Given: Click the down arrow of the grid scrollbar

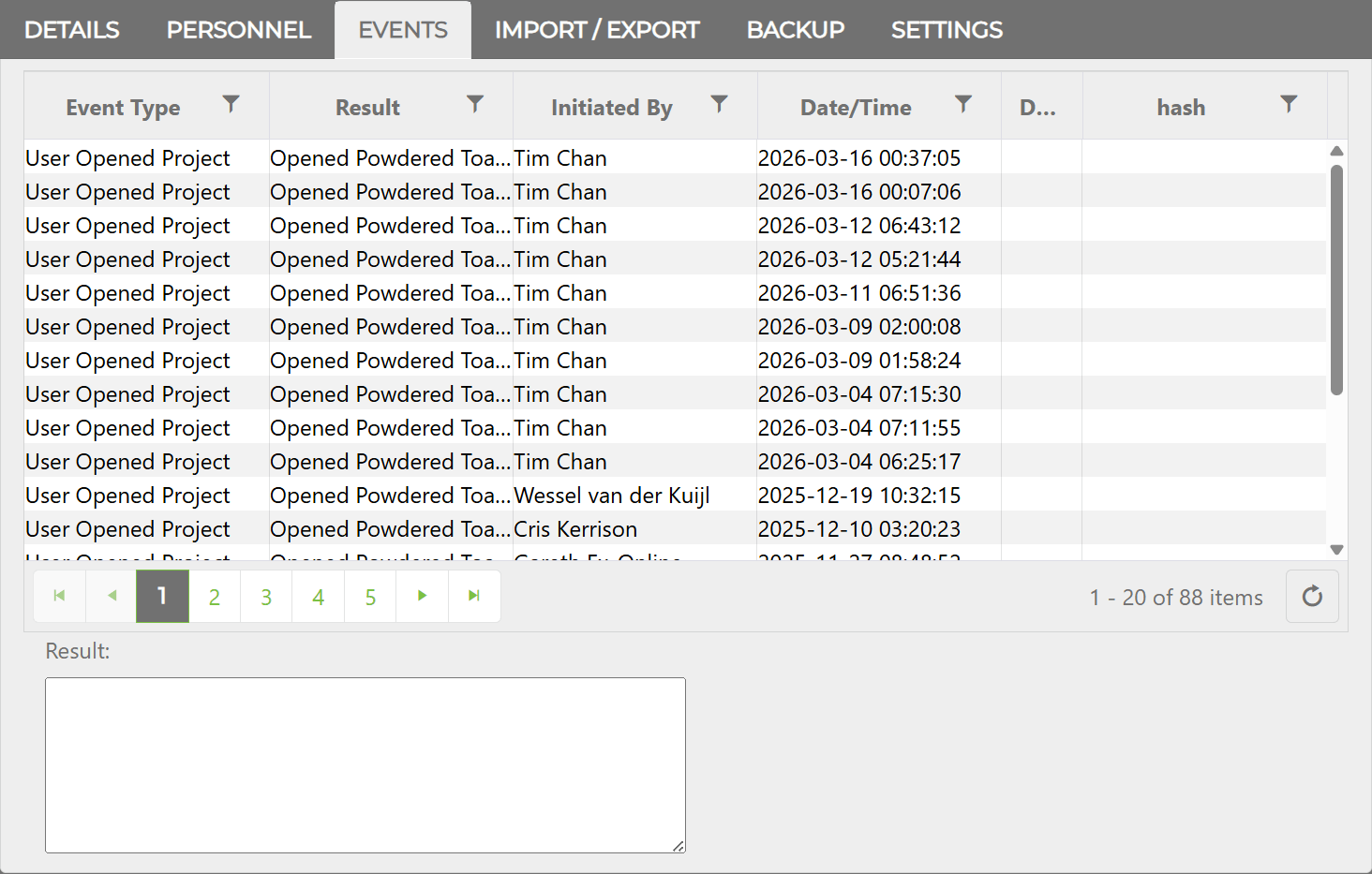Looking at the screenshot, I should 1337,550.
